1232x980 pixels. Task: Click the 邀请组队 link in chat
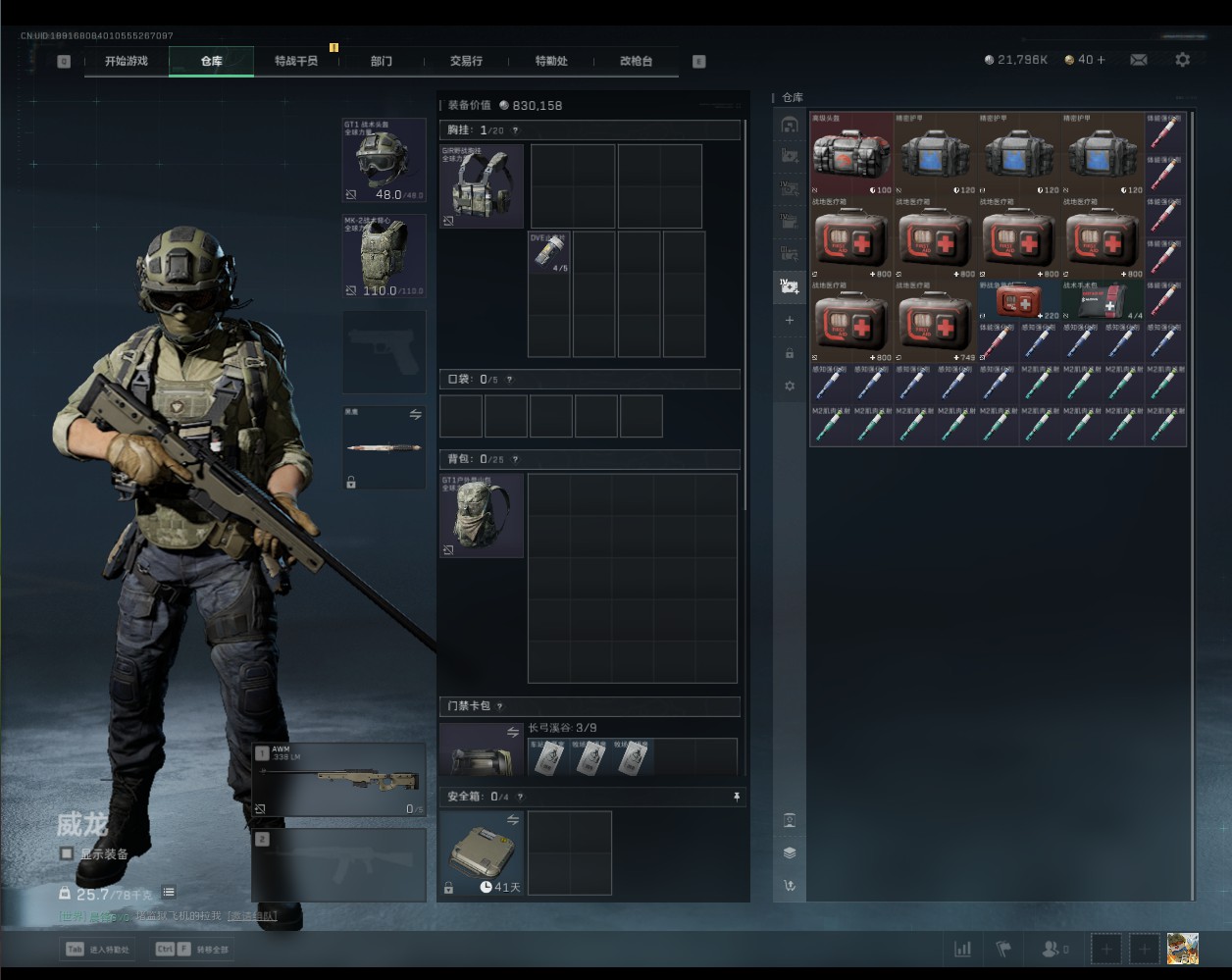(x=252, y=916)
